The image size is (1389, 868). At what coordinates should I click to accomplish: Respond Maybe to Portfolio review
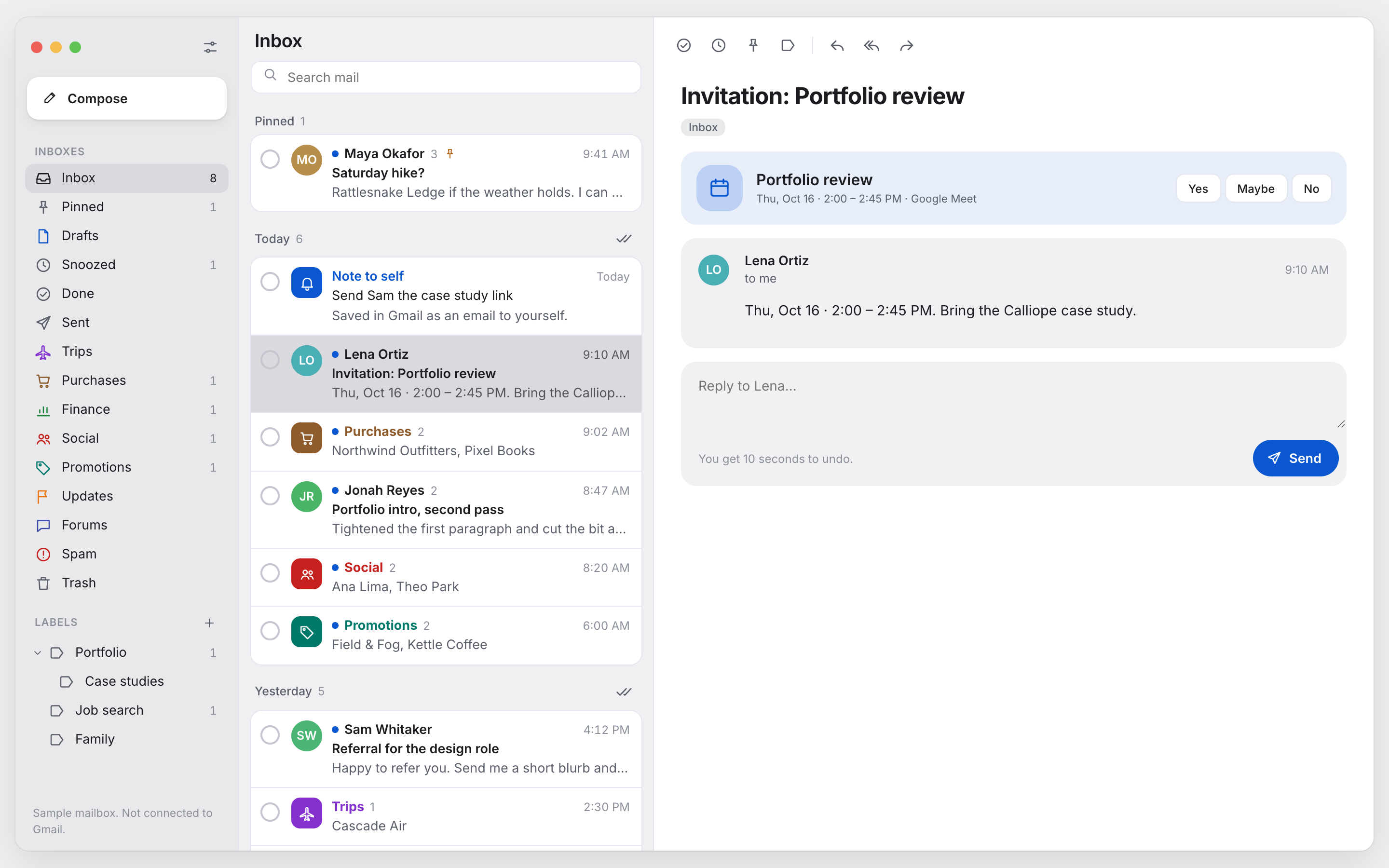click(x=1255, y=188)
